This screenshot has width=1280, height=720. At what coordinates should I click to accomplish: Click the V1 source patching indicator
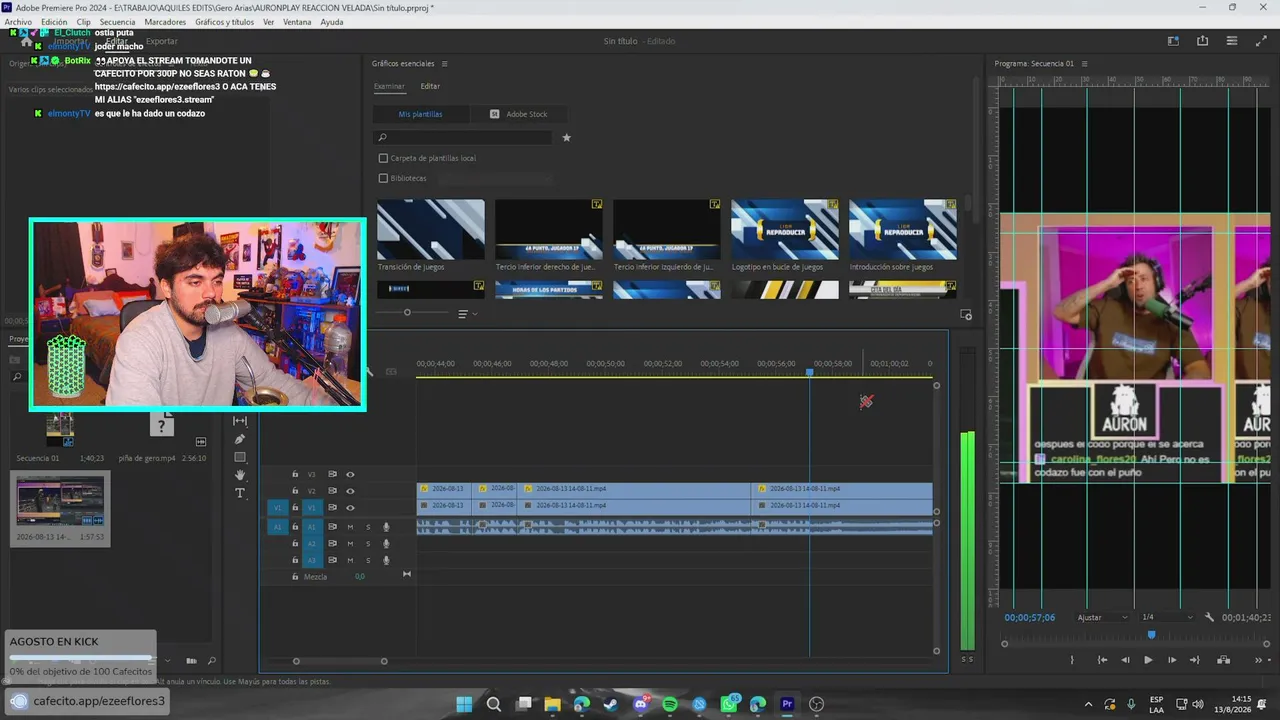click(278, 508)
